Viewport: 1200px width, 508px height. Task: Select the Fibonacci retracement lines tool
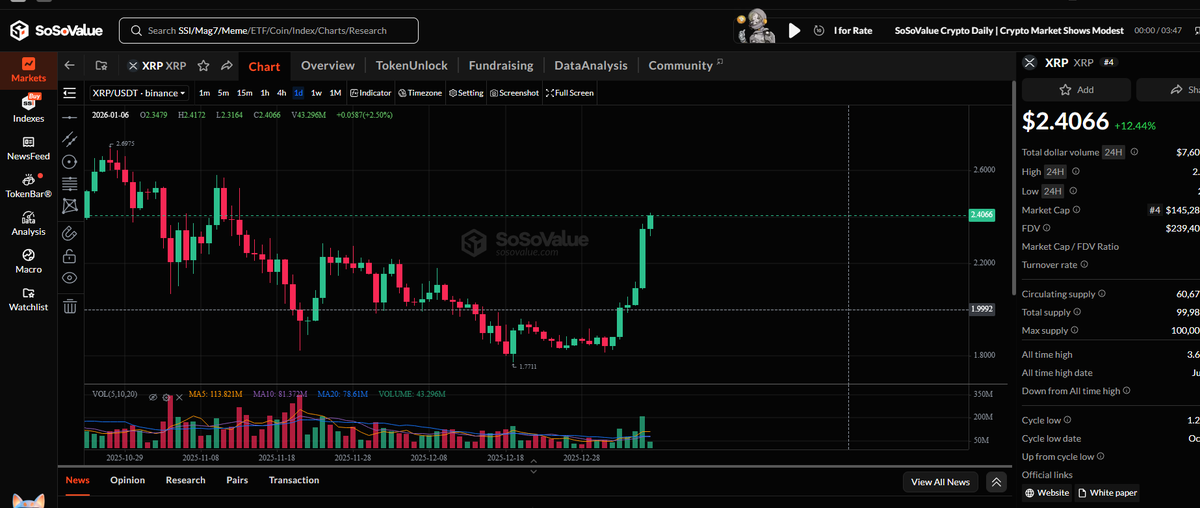[70, 184]
